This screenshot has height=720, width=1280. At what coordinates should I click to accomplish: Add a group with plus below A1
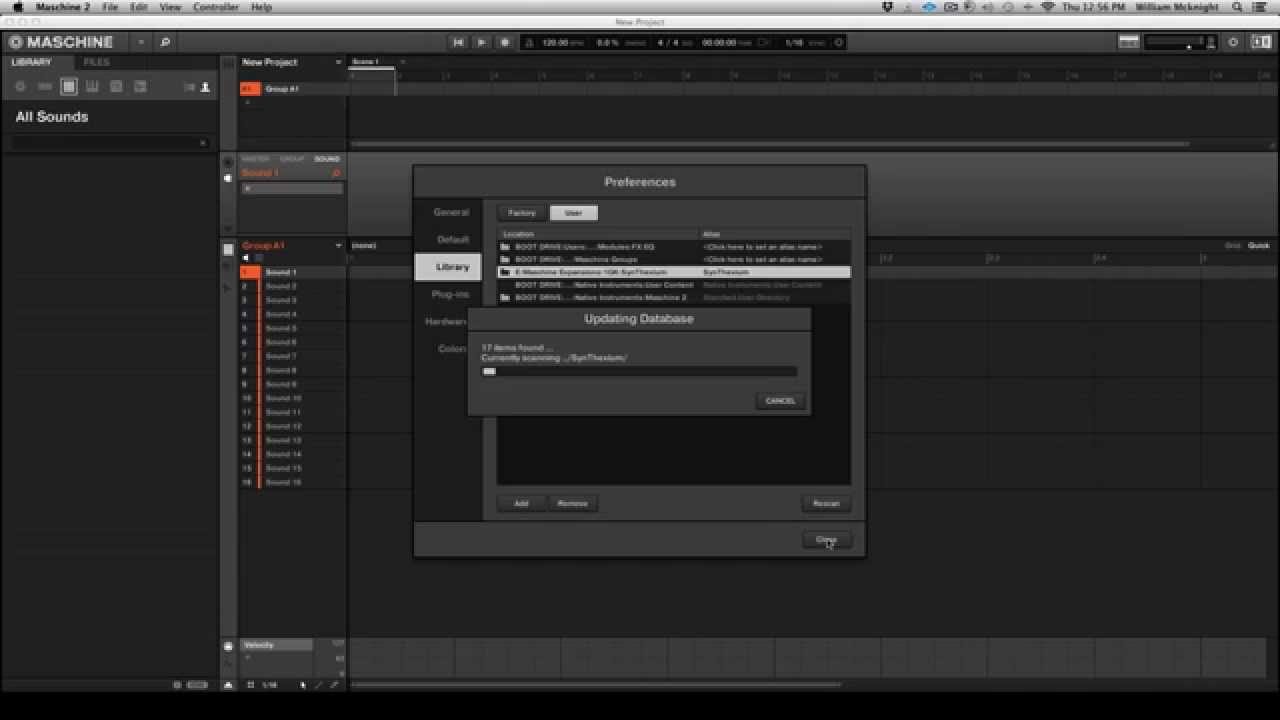click(x=248, y=102)
